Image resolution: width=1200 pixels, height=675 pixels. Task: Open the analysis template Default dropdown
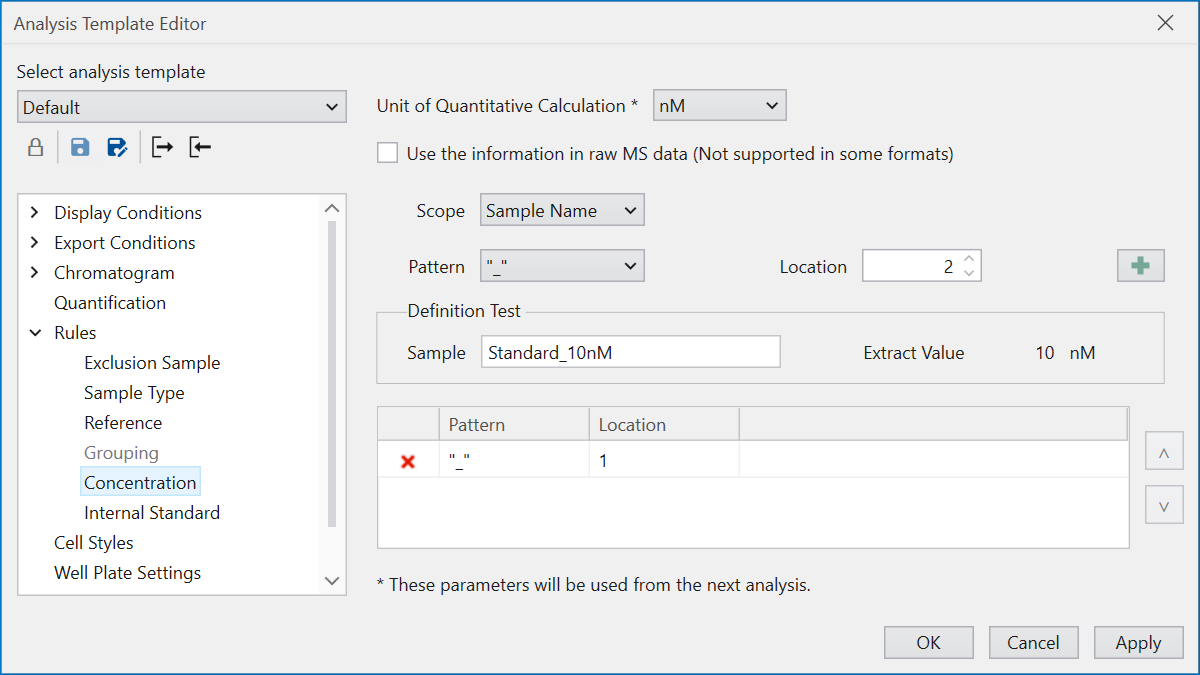pyautogui.click(x=181, y=107)
